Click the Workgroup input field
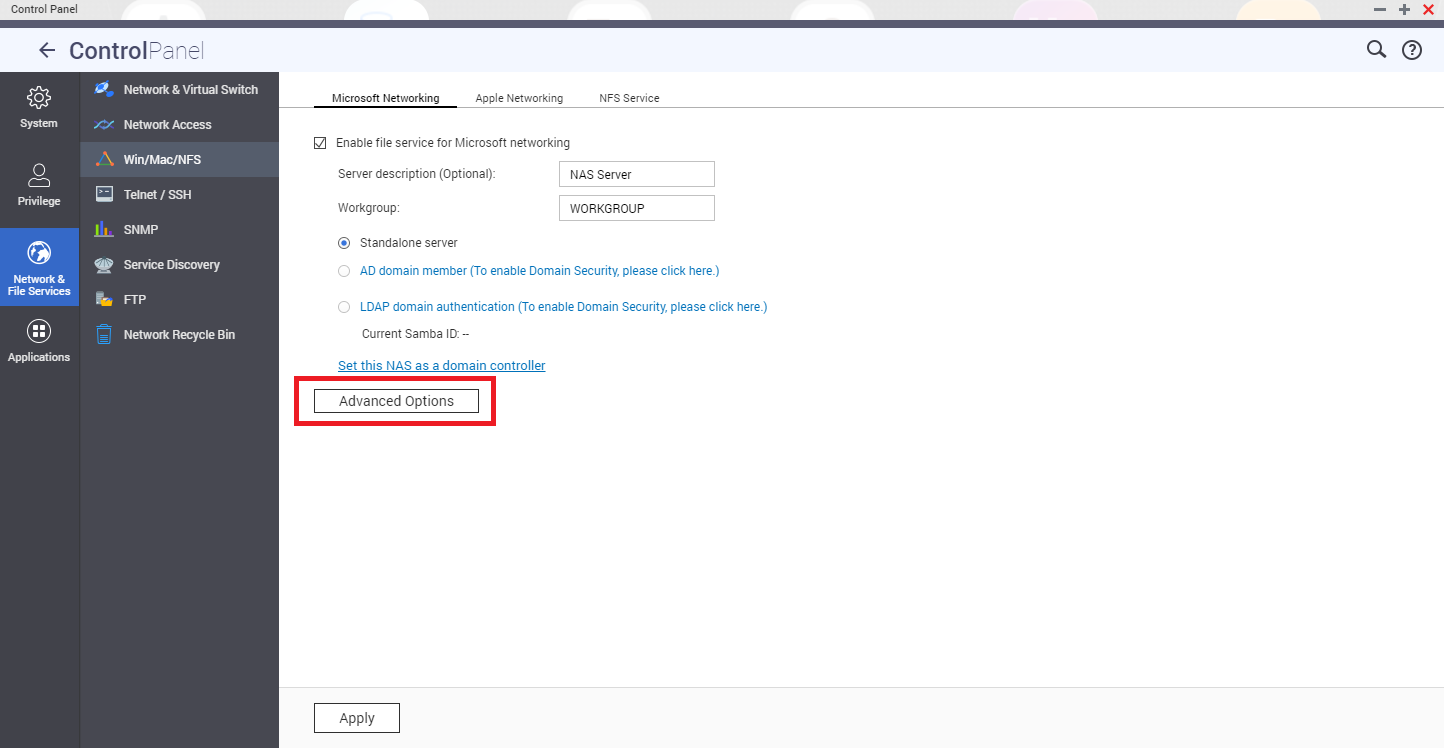 coord(637,208)
